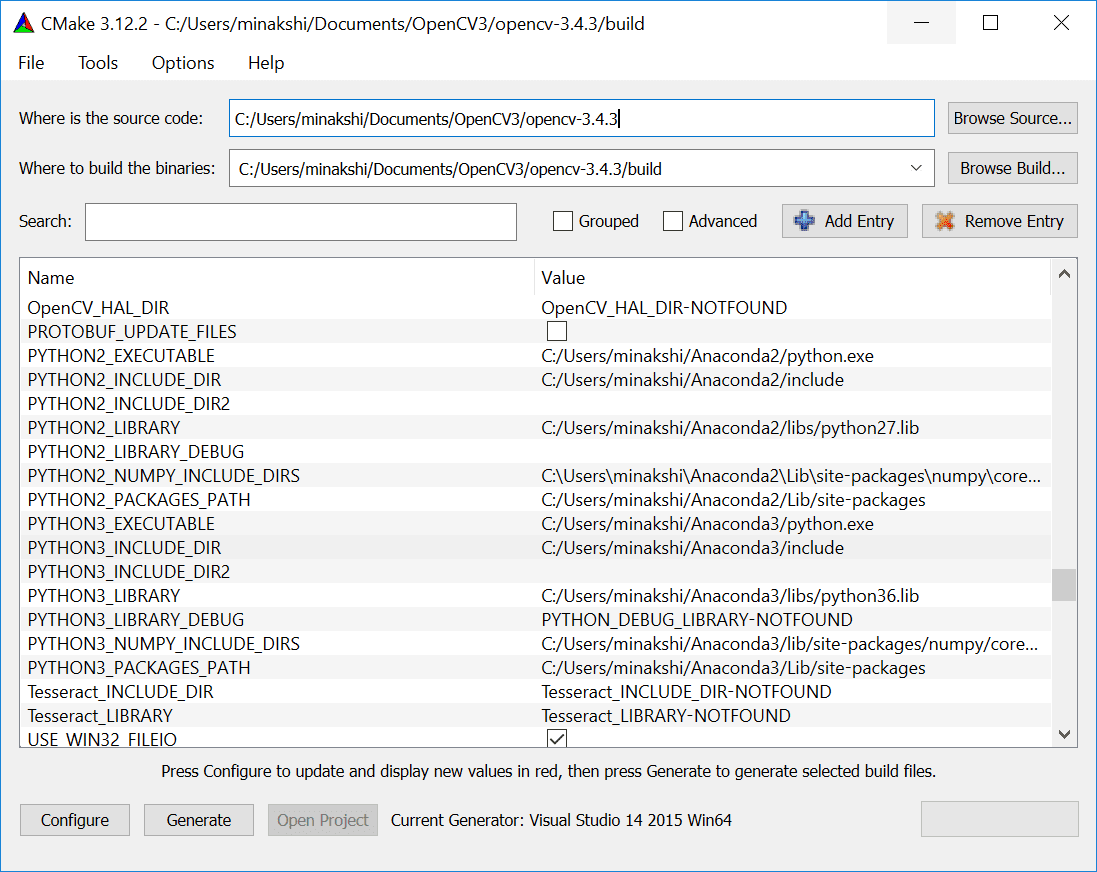1097x872 pixels.
Task: Click the Browse Source button
Action: [x=1012, y=118]
